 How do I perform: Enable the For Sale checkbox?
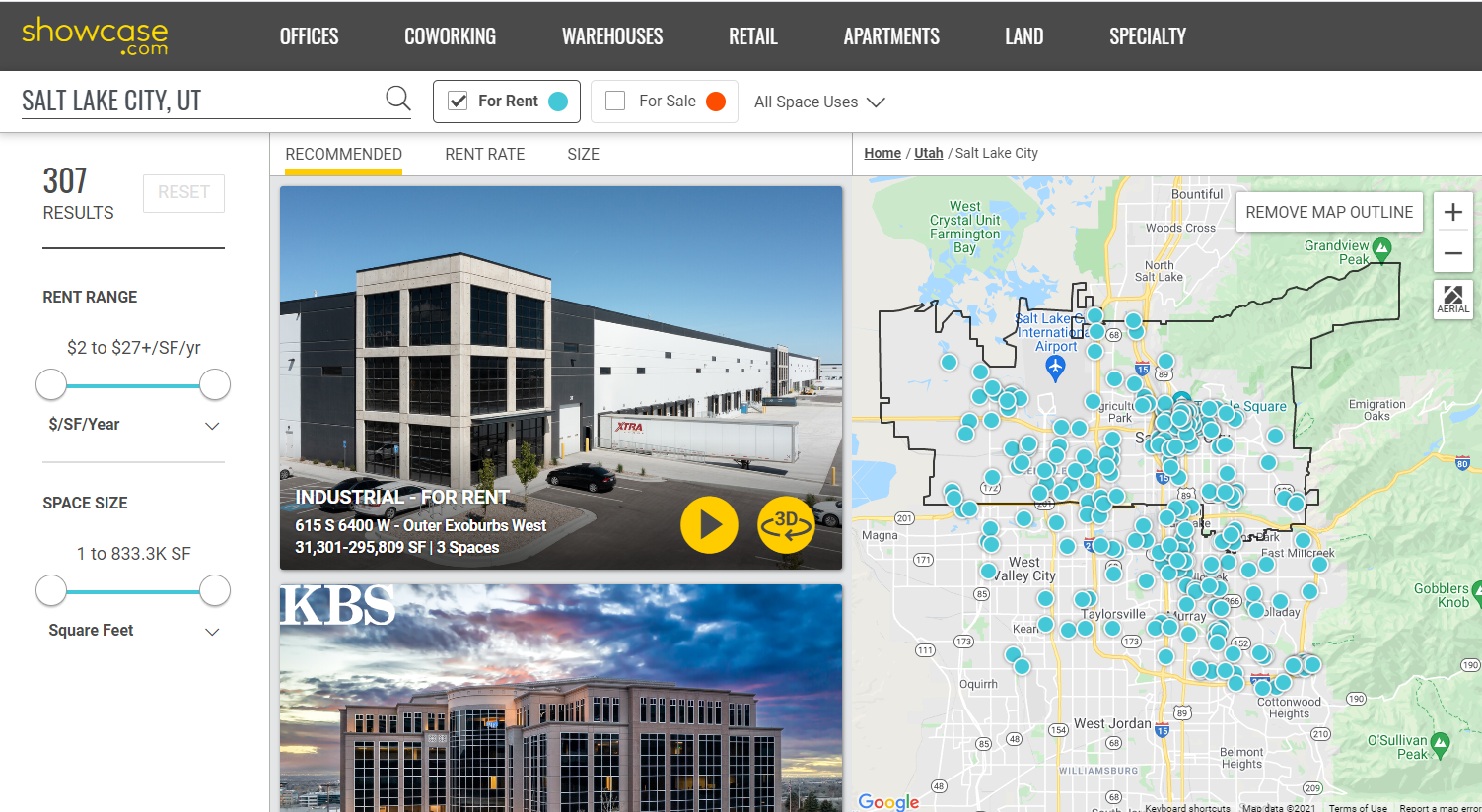point(615,101)
